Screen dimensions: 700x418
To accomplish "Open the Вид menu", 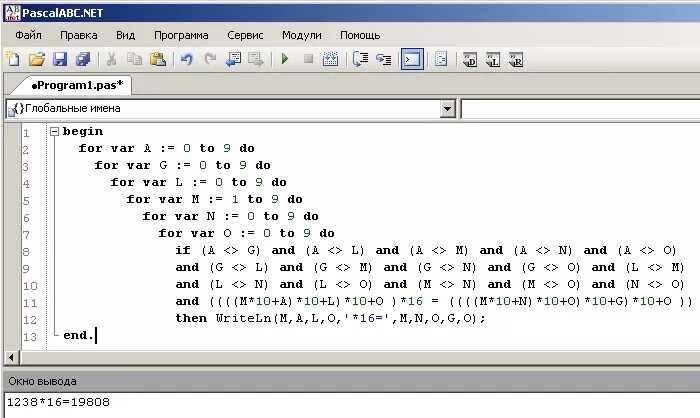I will [125, 35].
